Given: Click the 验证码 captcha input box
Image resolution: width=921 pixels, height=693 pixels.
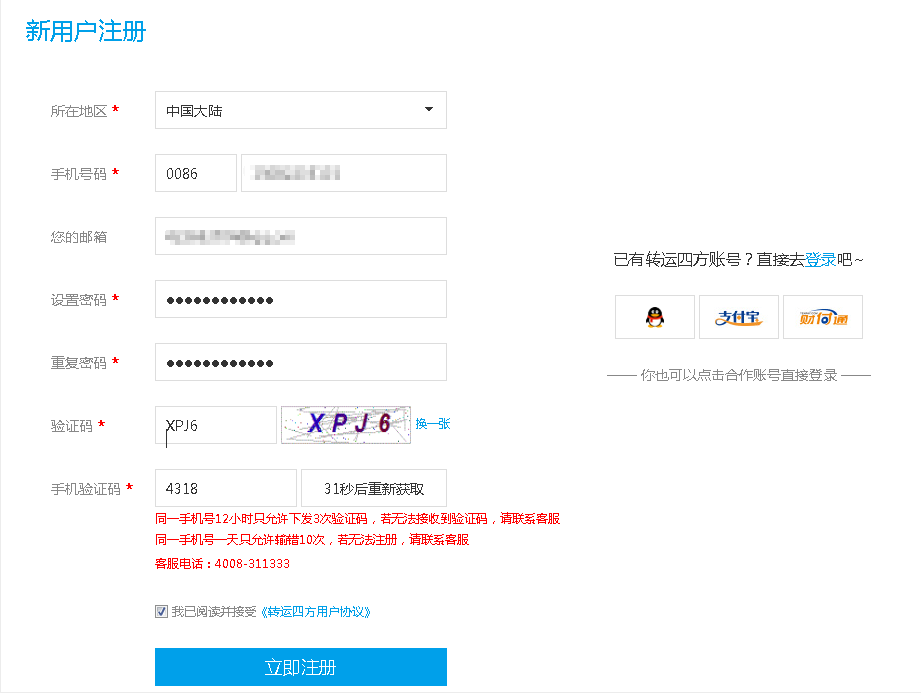Looking at the screenshot, I should point(215,424).
